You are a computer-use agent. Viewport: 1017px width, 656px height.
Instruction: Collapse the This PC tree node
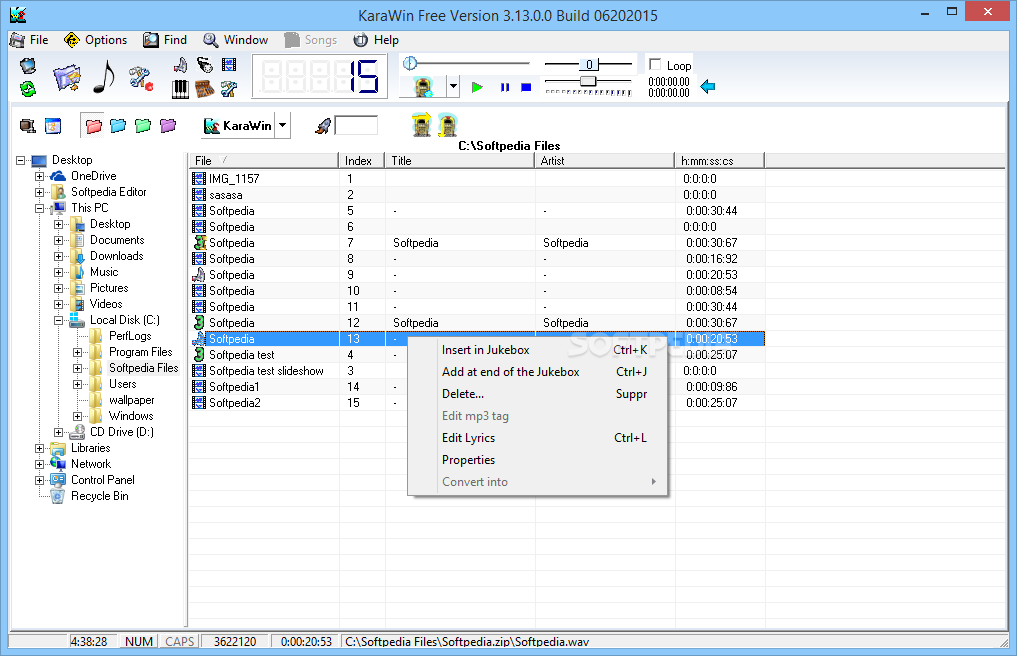click(x=40, y=208)
